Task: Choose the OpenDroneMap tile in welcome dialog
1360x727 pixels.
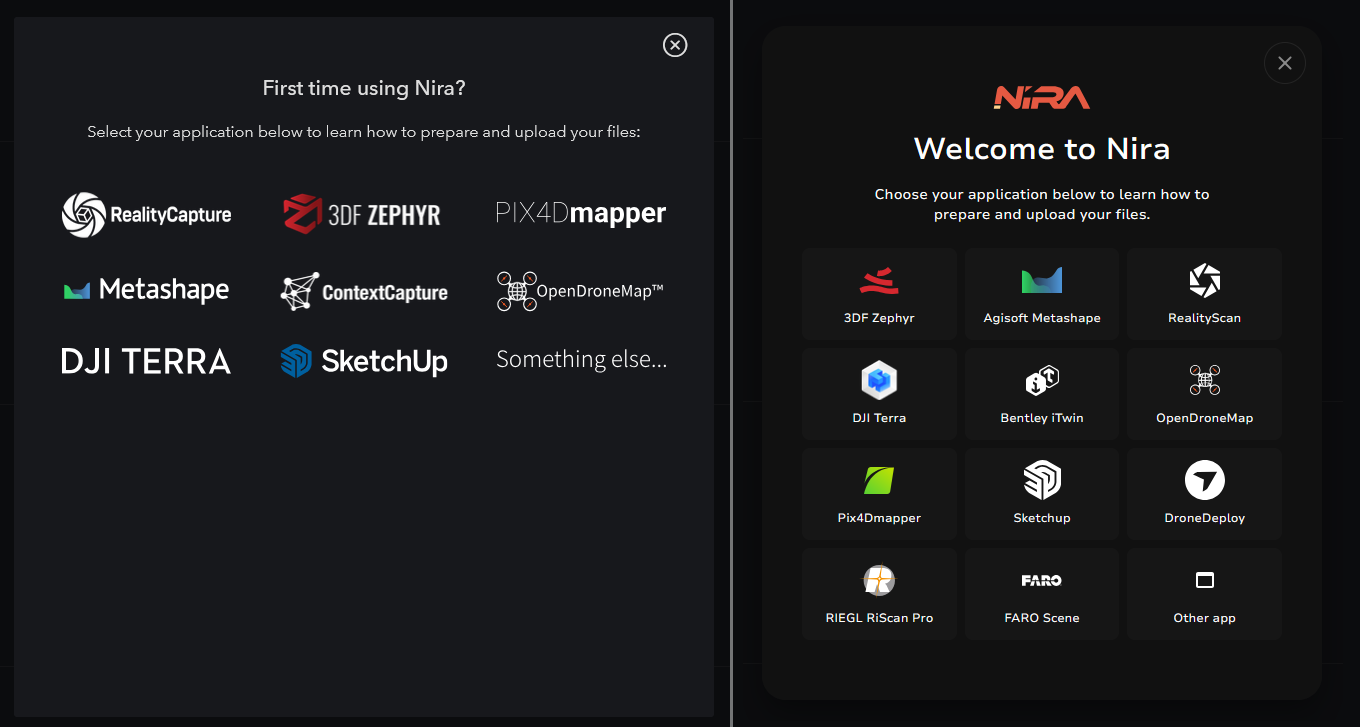Action: pos(1204,394)
